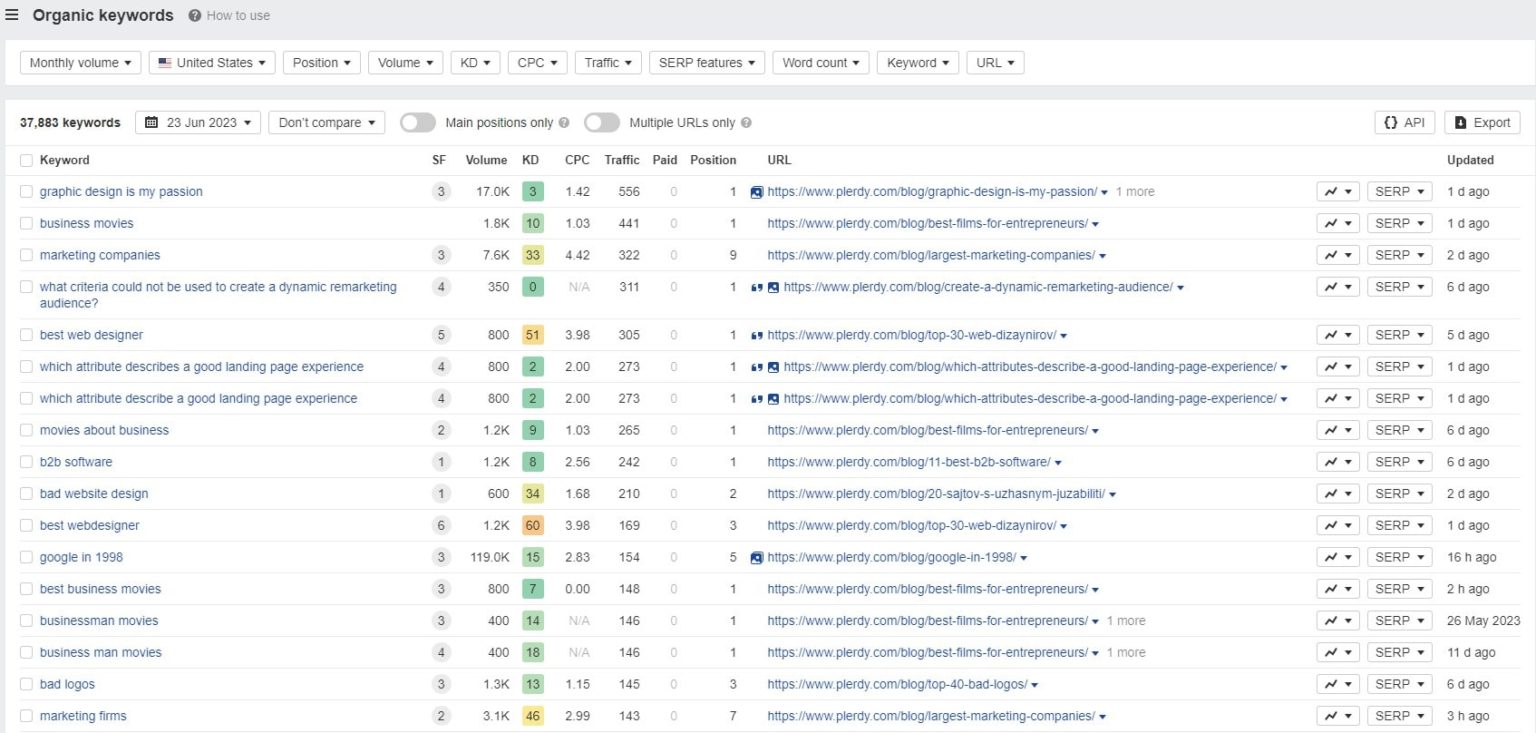Click the quote SERP icon on "best web designer" row
This screenshot has height=733, width=1536.
click(757, 334)
